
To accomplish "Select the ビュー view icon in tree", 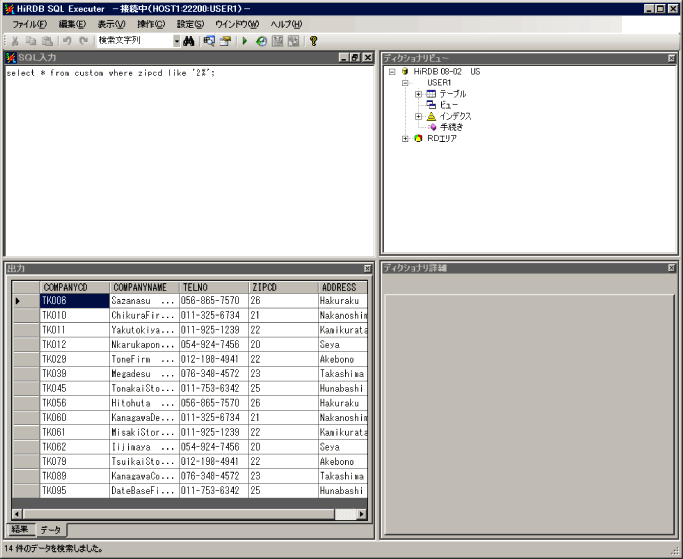I will tap(431, 105).
